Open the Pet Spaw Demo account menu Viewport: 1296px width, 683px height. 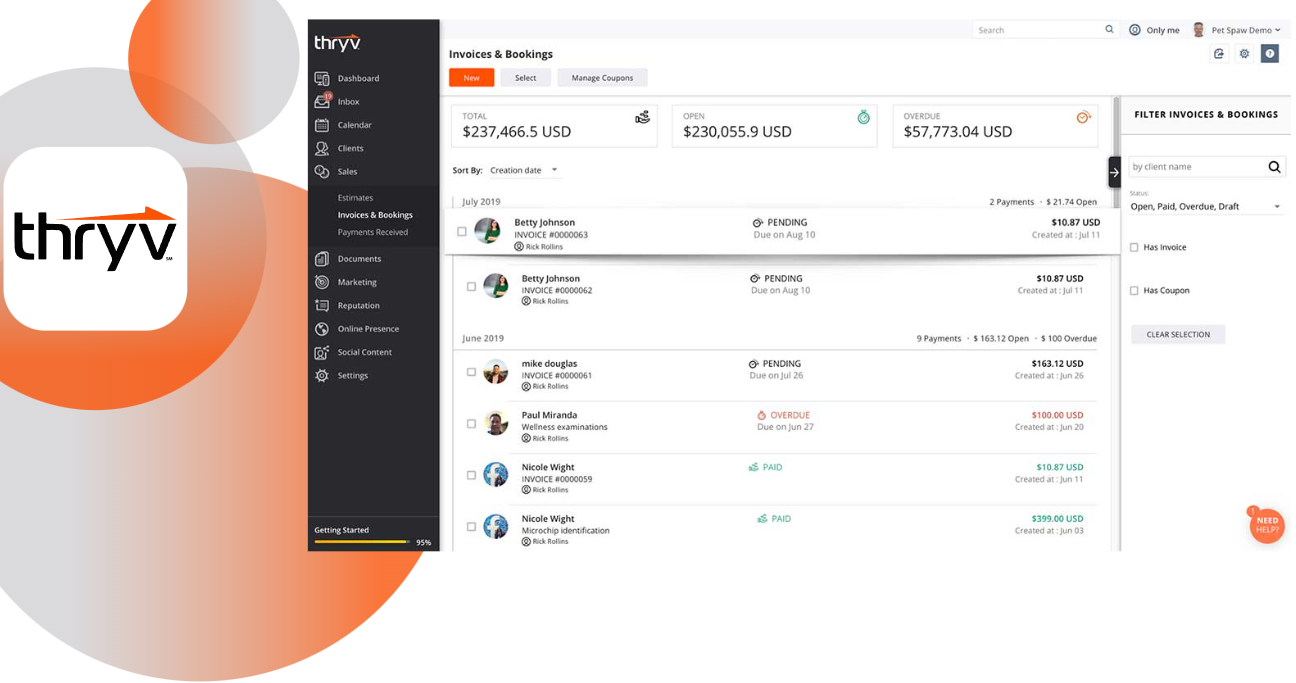click(1237, 30)
